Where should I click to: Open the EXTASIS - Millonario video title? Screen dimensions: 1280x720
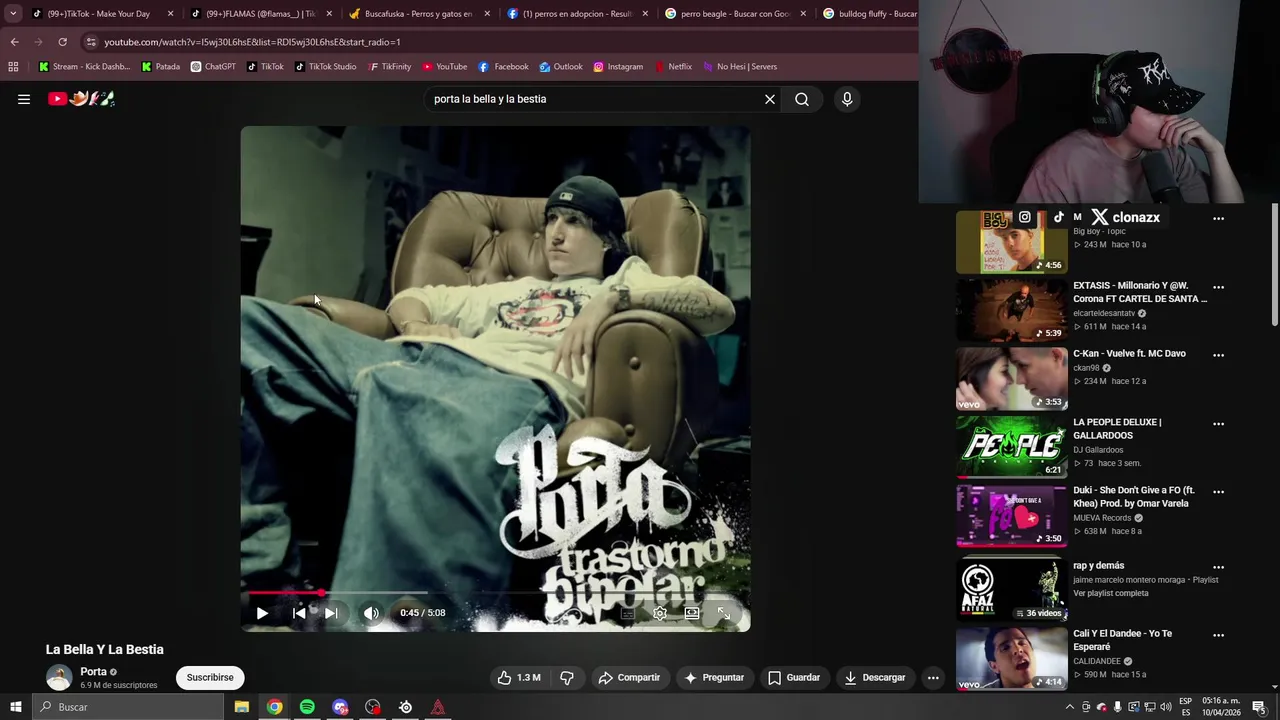click(x=1140, y=292)
